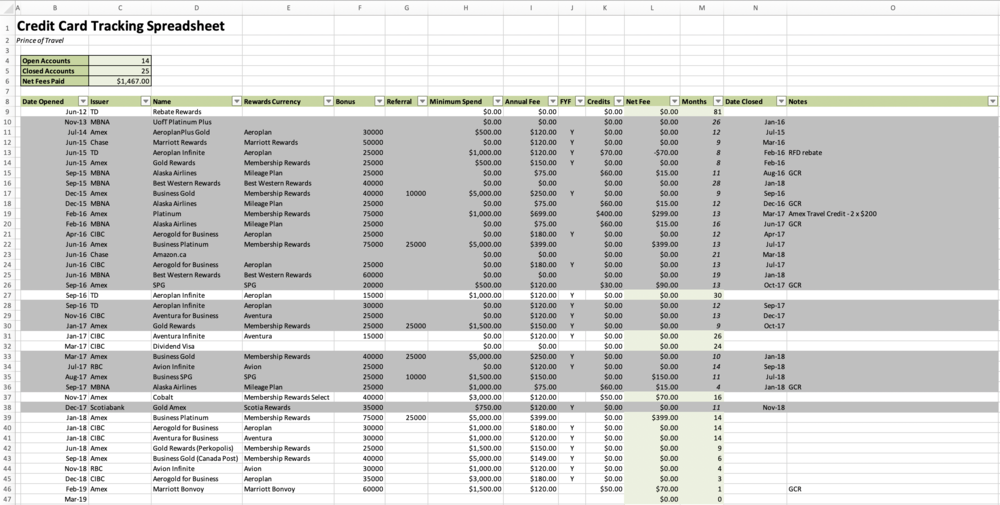This screenshot has height=505, width=1000.
Task: Open the Date Opened filter dropdown
Action: point(82,101)
